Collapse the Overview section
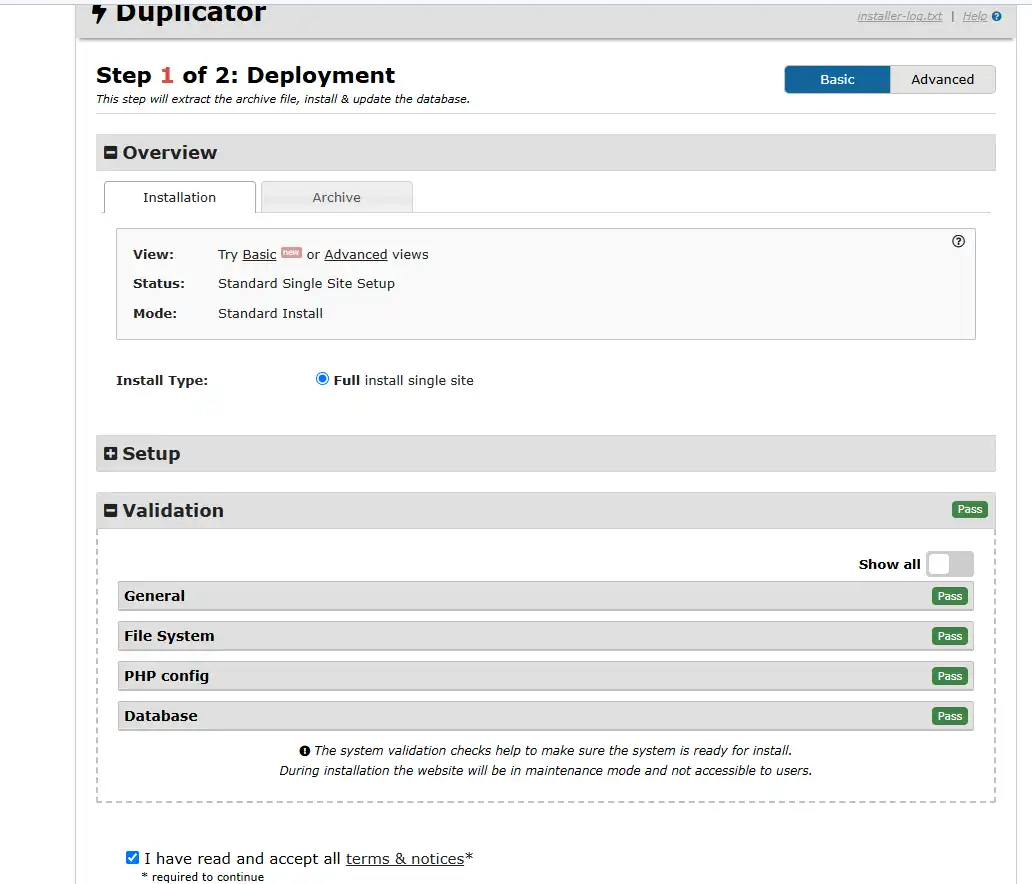 111,153
